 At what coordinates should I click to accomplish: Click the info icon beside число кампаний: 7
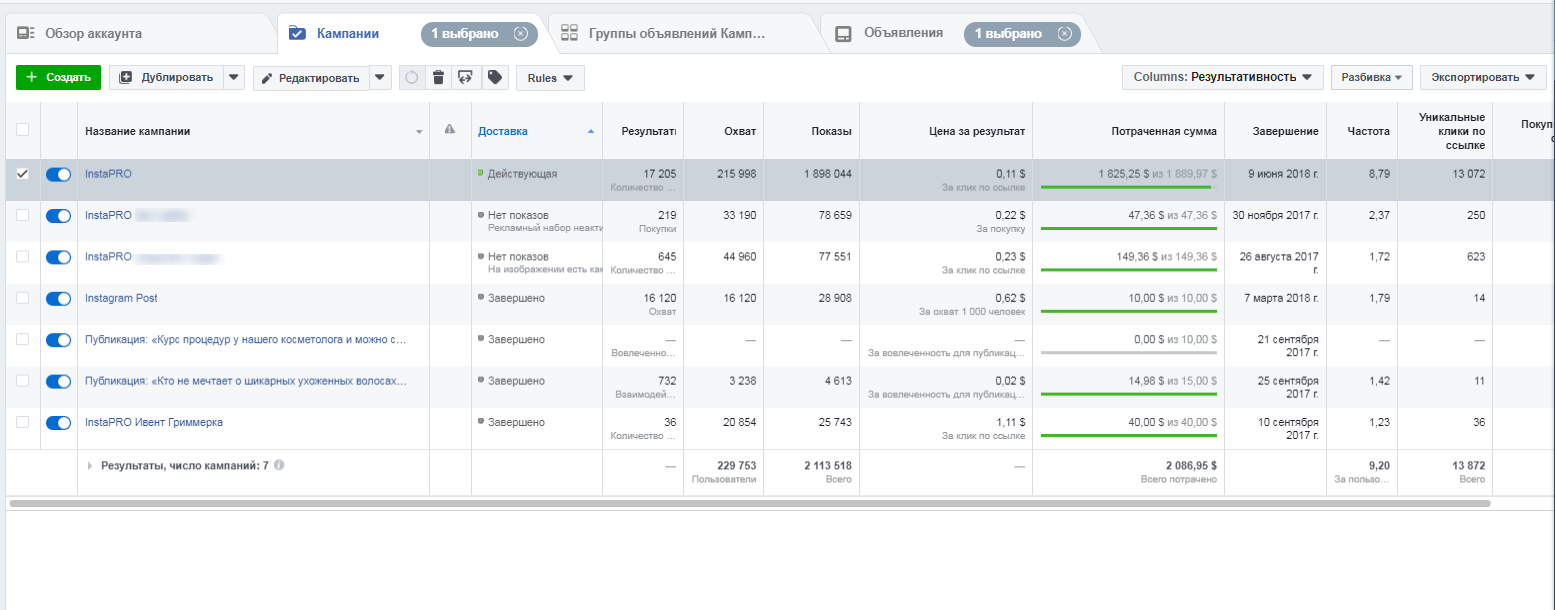(x=280, y=465)
